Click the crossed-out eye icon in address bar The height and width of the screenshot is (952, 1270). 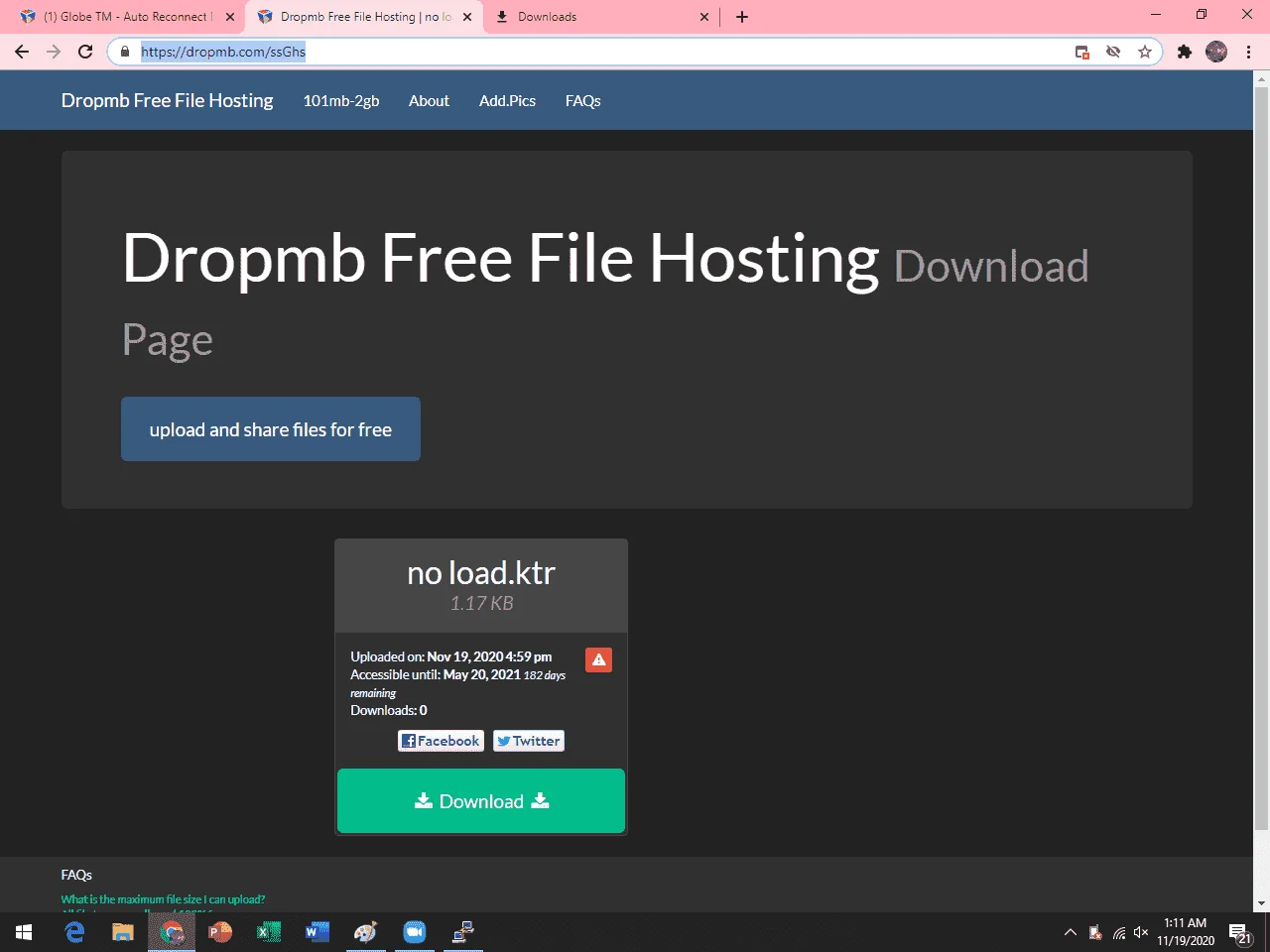click(1113, 52)
